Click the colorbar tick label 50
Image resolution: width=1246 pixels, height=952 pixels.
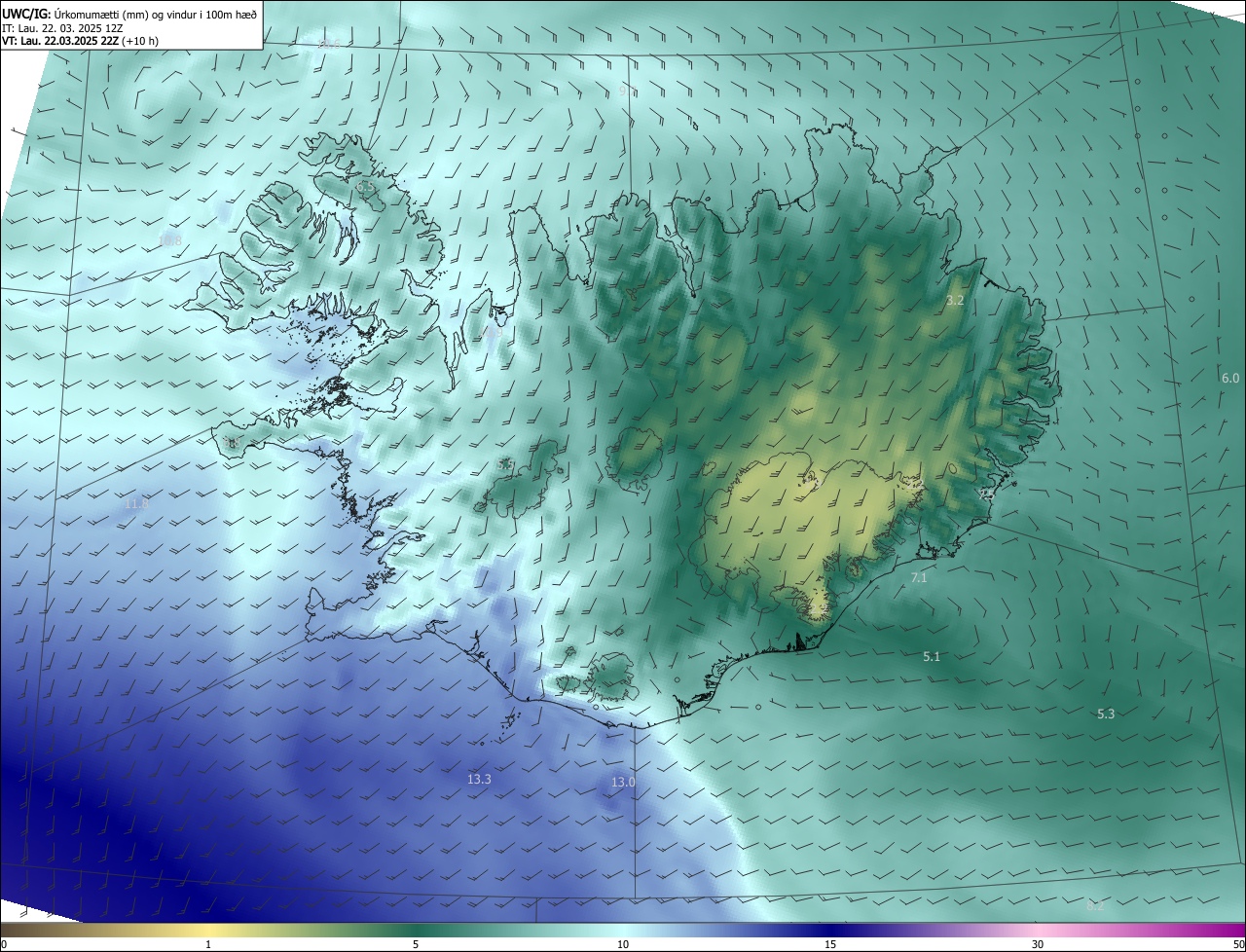tap(1238, 944)
